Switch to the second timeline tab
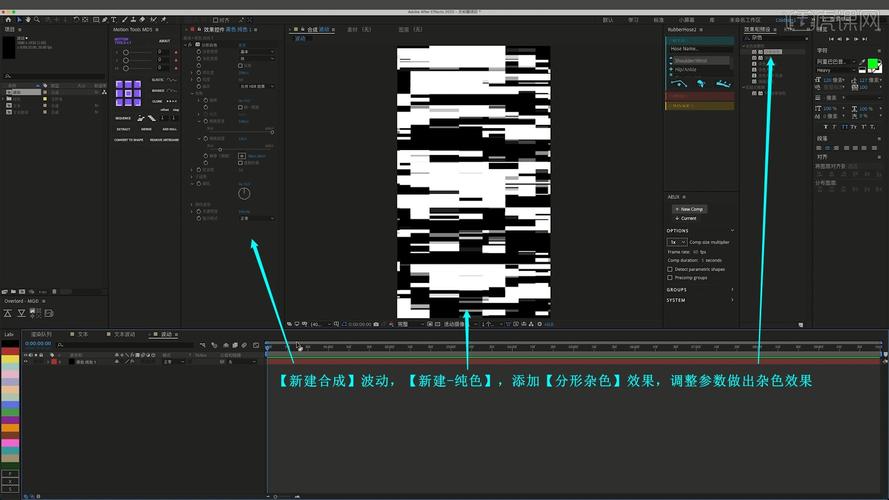Image resolution: width=889 pixels, height=500 pixels. click(79, 334)
